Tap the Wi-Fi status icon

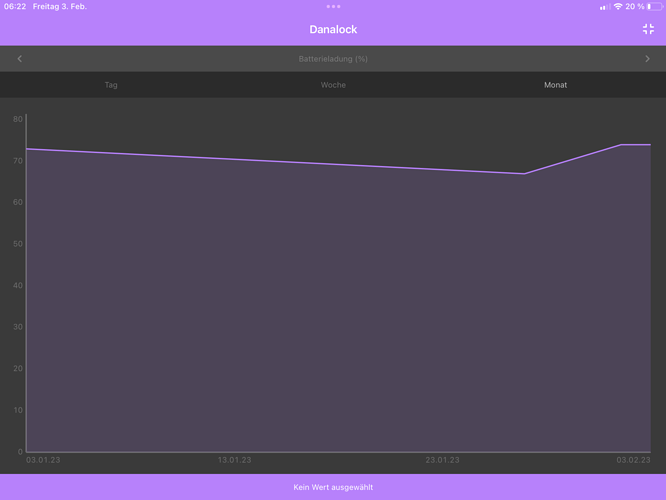[x=618, y=6]
